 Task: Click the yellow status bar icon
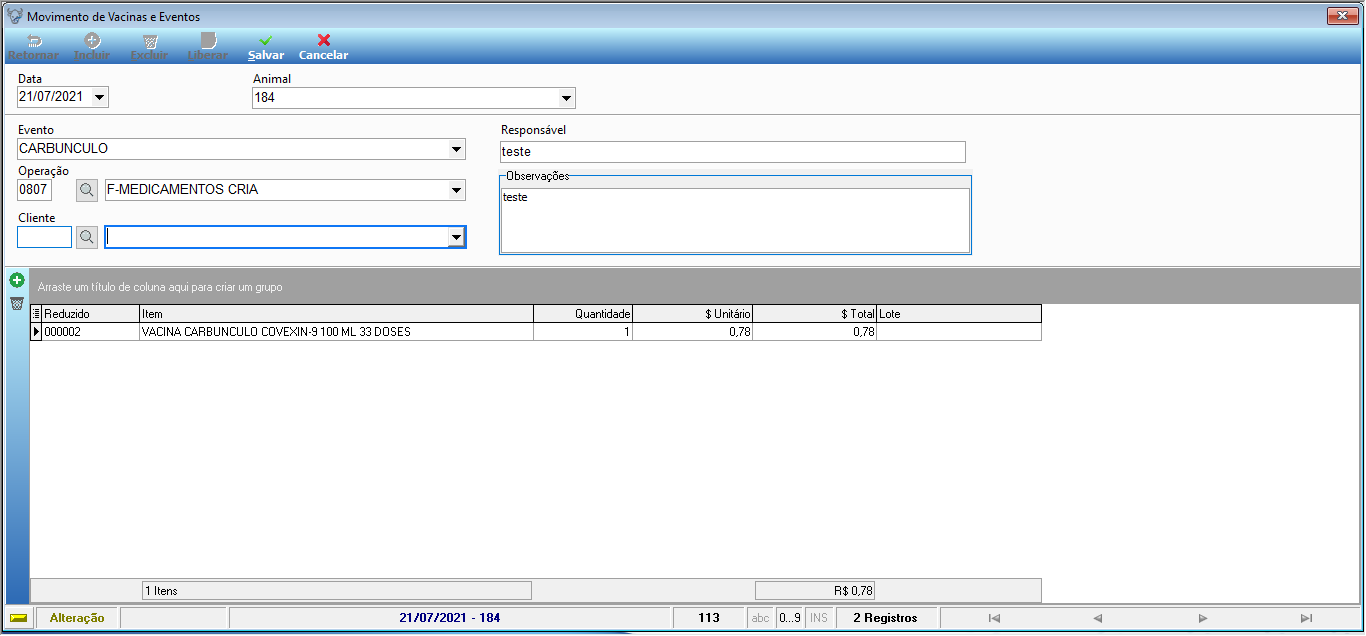tap(18, 618)
